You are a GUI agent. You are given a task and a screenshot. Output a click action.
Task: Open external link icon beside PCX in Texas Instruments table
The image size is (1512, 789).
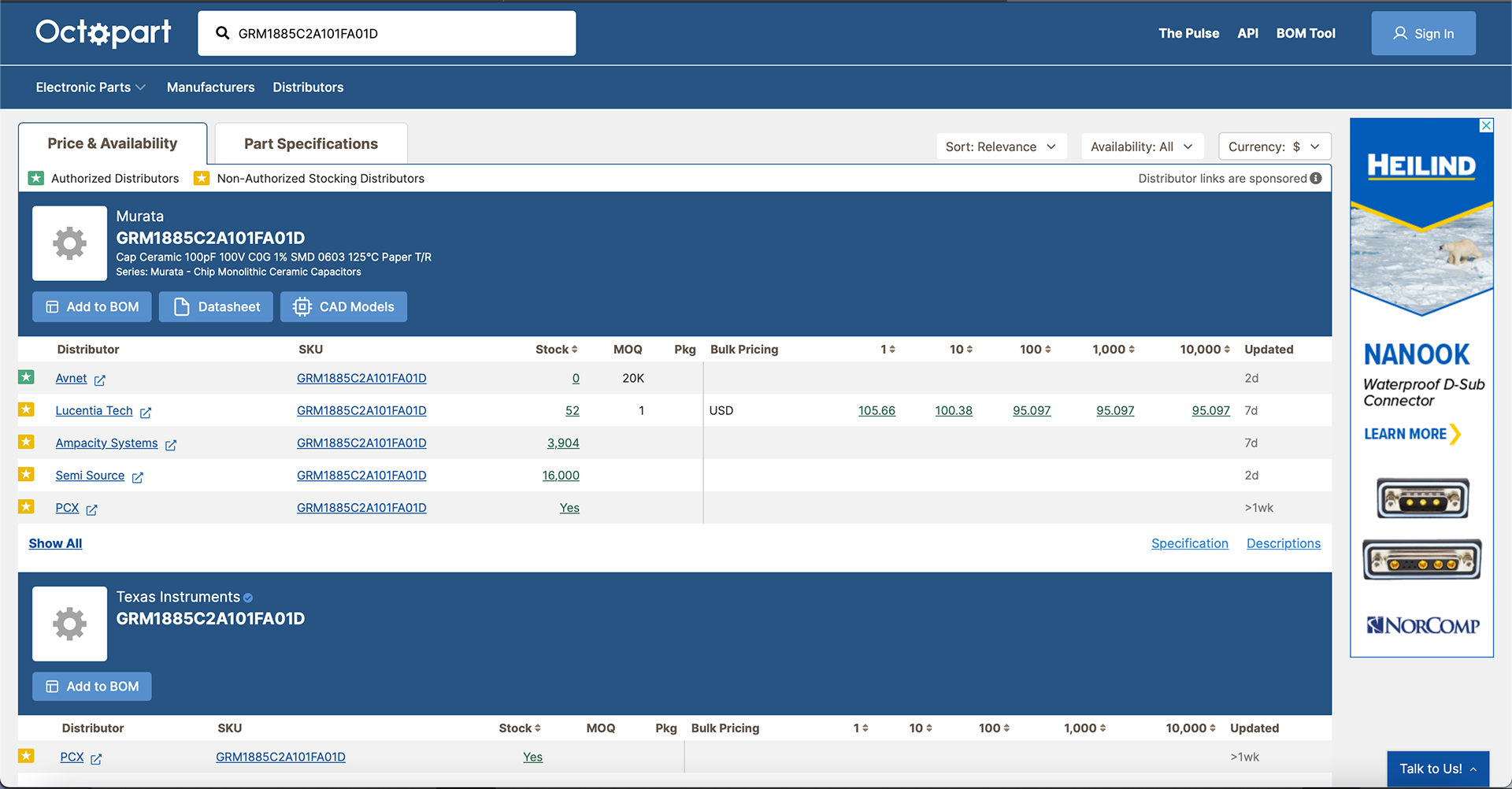[x=97, y=758]
